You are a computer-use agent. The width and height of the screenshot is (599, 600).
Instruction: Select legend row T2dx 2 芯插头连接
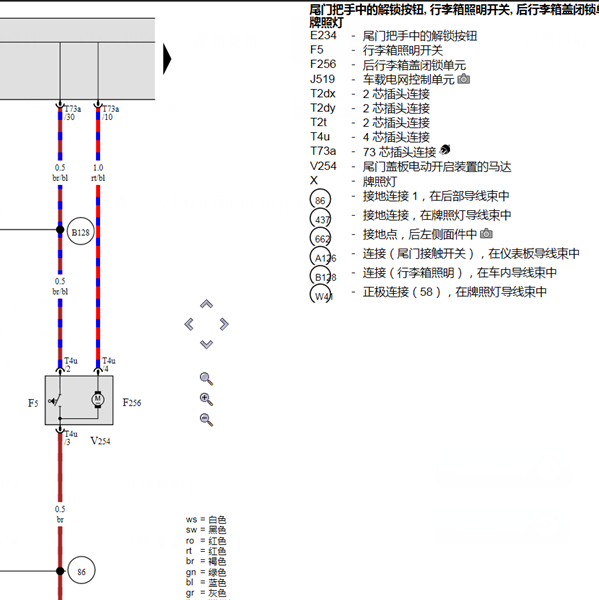(x=370, y=94)
